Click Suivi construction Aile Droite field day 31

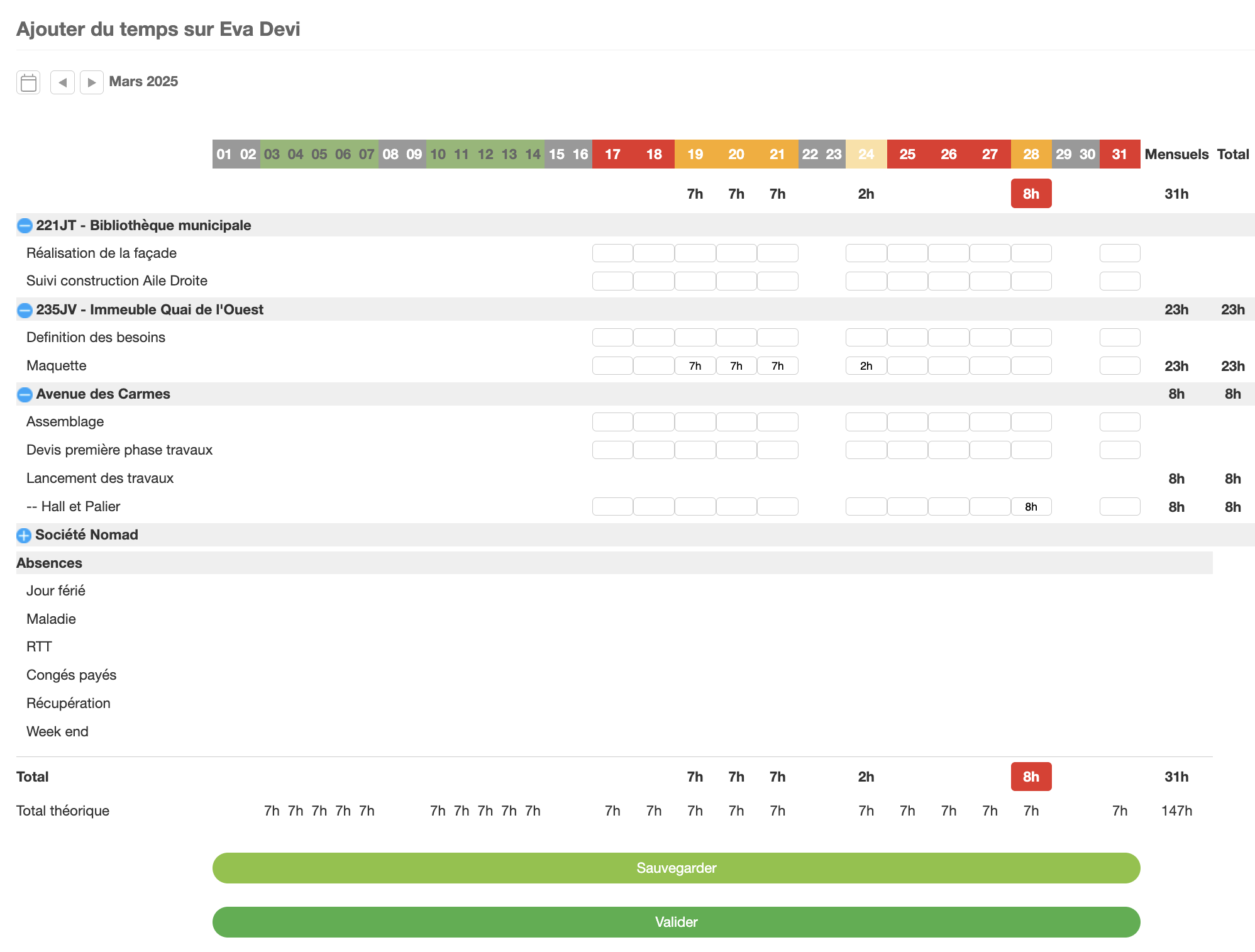(1120, 281)
